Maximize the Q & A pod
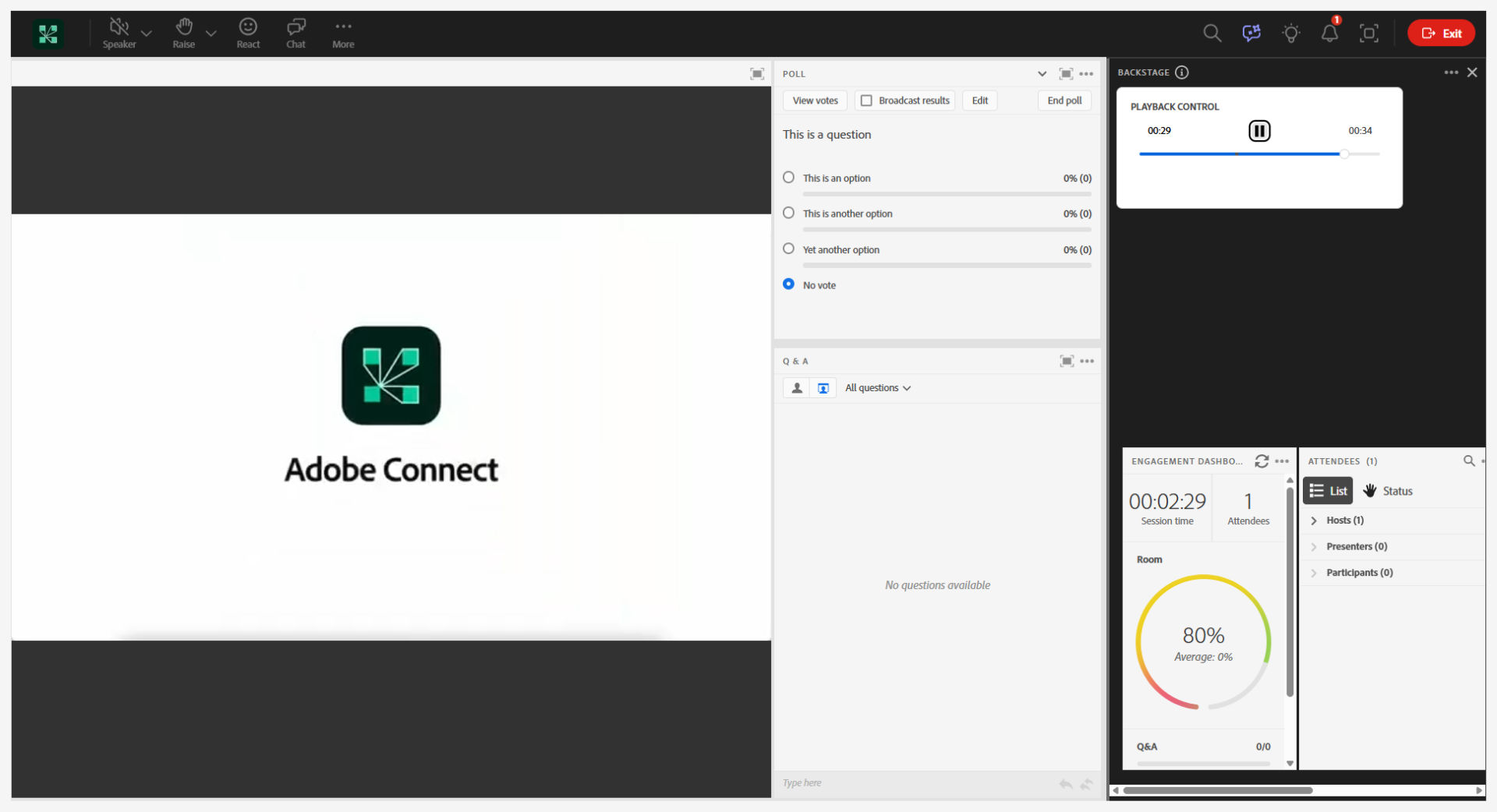This screenshot has height=812, width=1497. coord(1067,361)
